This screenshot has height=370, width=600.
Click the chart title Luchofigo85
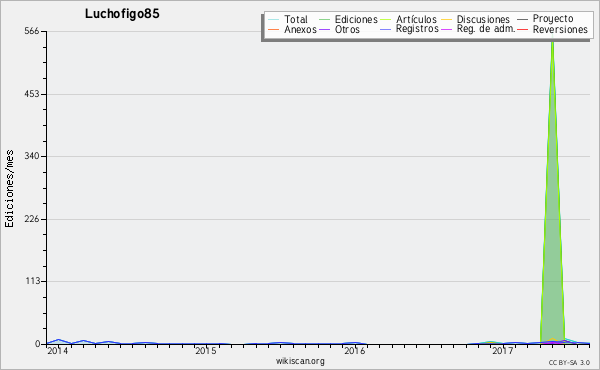point(122,14)
